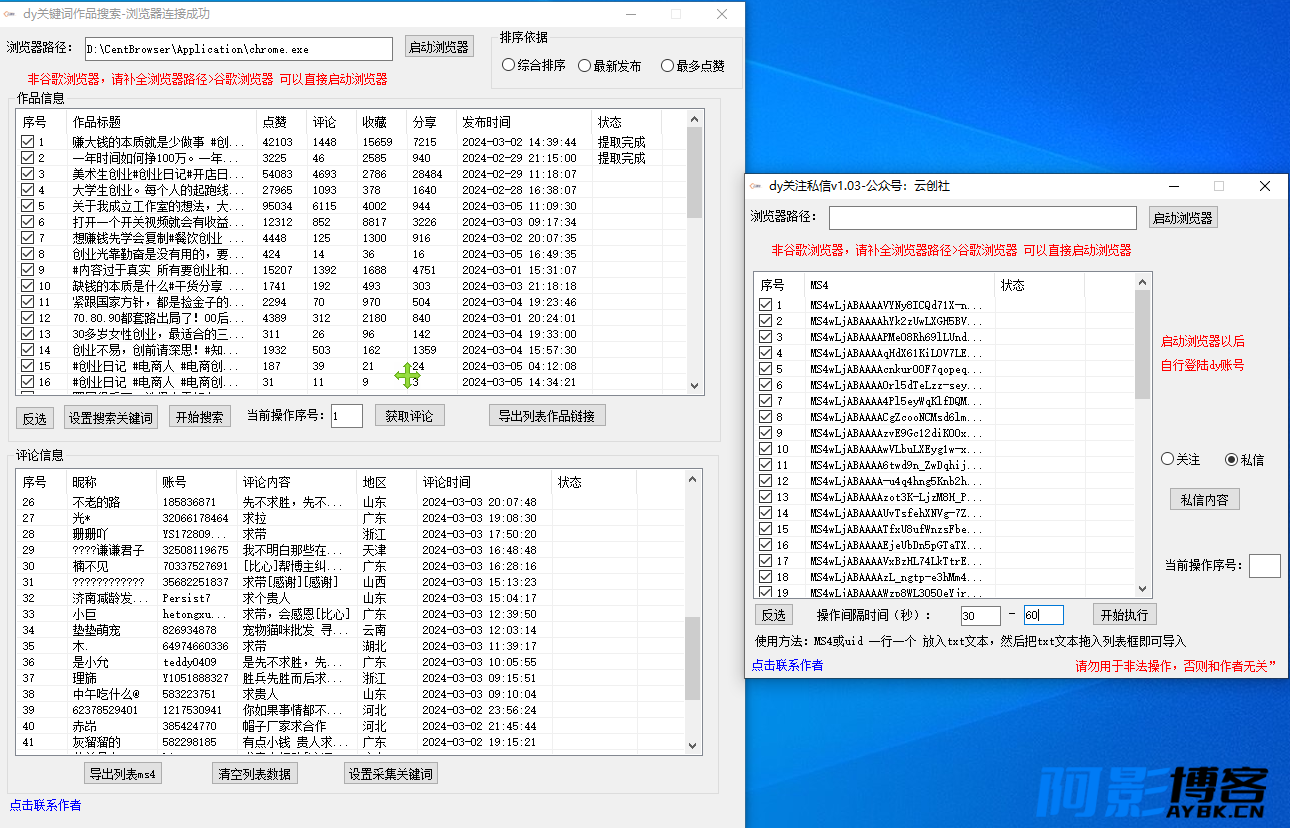Click the MS4 list scrollbar thumb
Viewport: 1290px width, 828px height.
[1143, 345]
